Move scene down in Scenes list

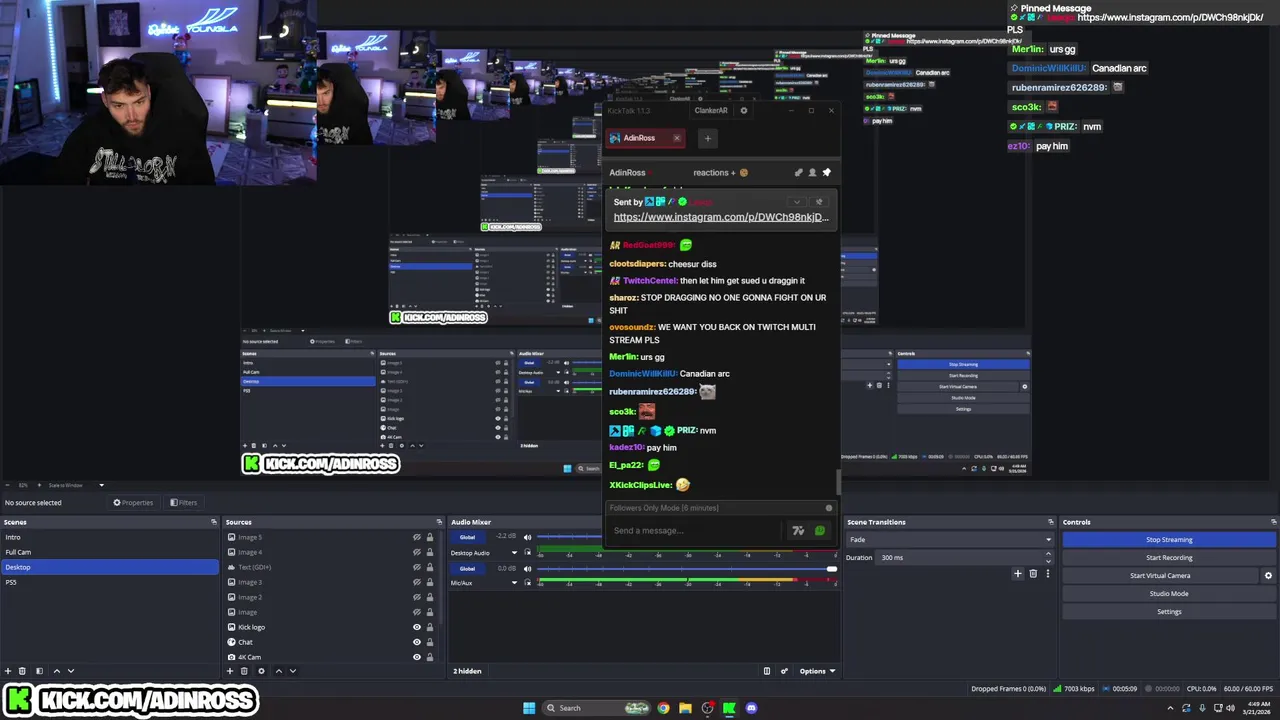pos(70,671)
